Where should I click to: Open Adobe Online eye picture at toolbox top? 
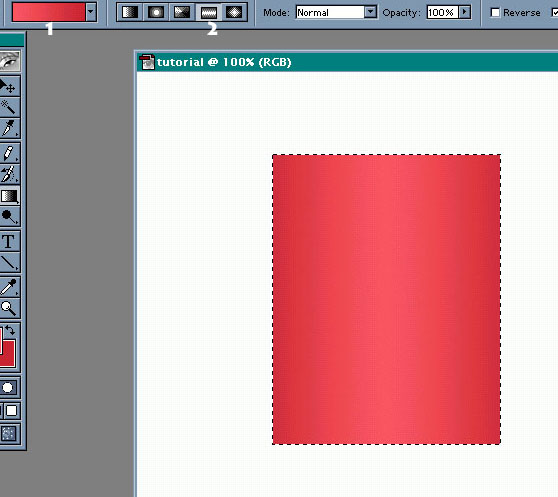tap(10, 61)
